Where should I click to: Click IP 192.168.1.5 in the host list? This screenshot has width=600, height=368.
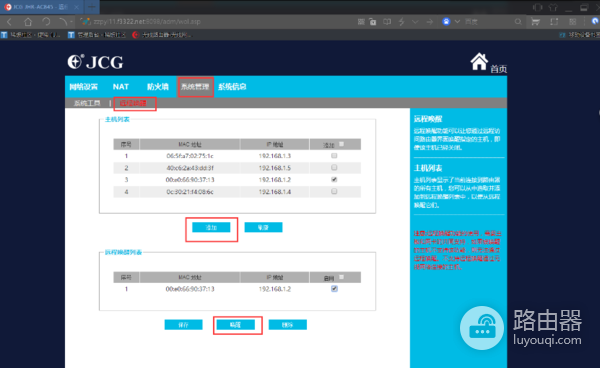pyautogui.click(x=275, y=168)
